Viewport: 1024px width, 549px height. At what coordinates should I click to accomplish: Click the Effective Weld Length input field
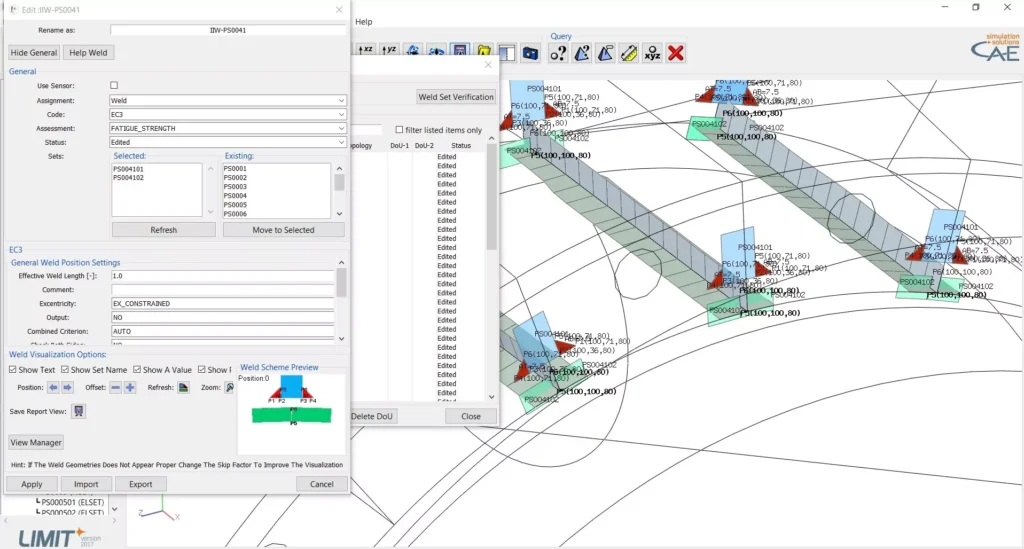tap(222, 275)
